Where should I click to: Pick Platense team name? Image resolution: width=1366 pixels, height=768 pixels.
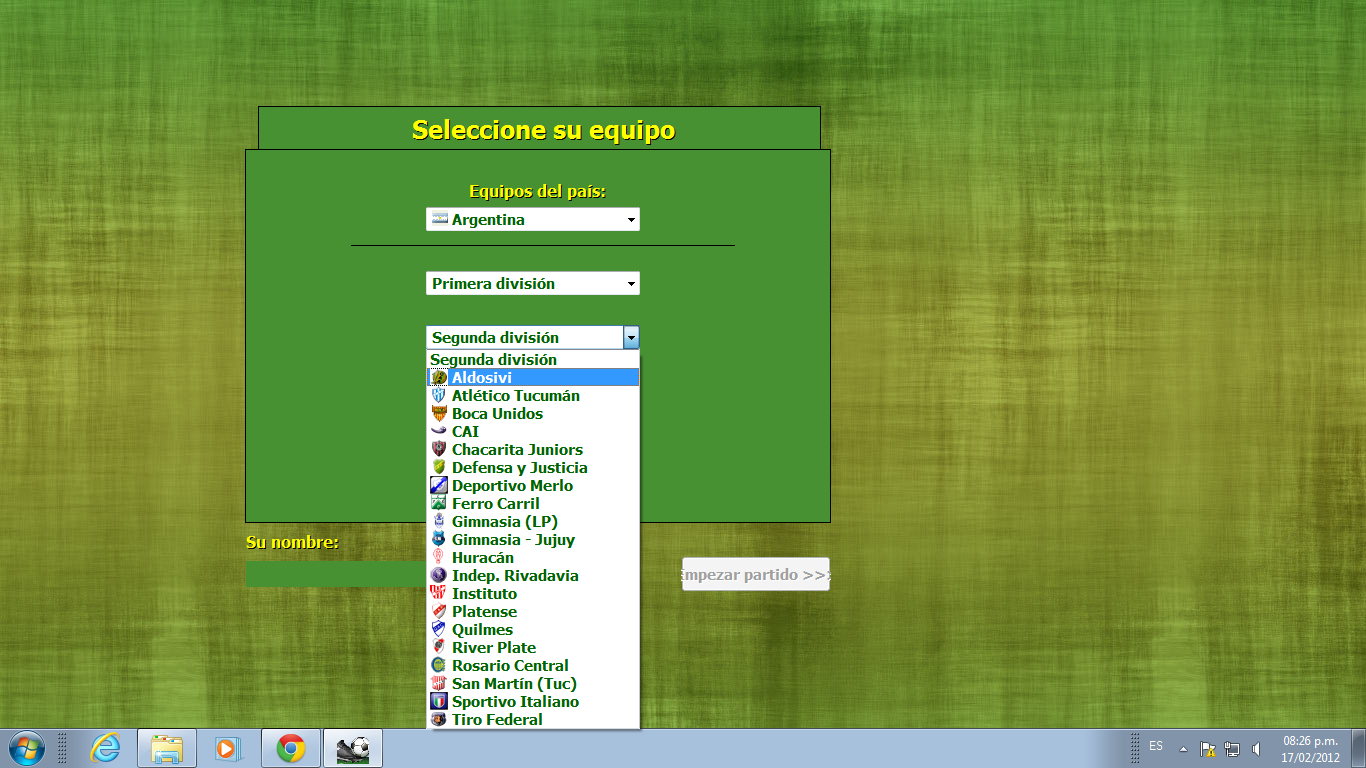point(485,612)
